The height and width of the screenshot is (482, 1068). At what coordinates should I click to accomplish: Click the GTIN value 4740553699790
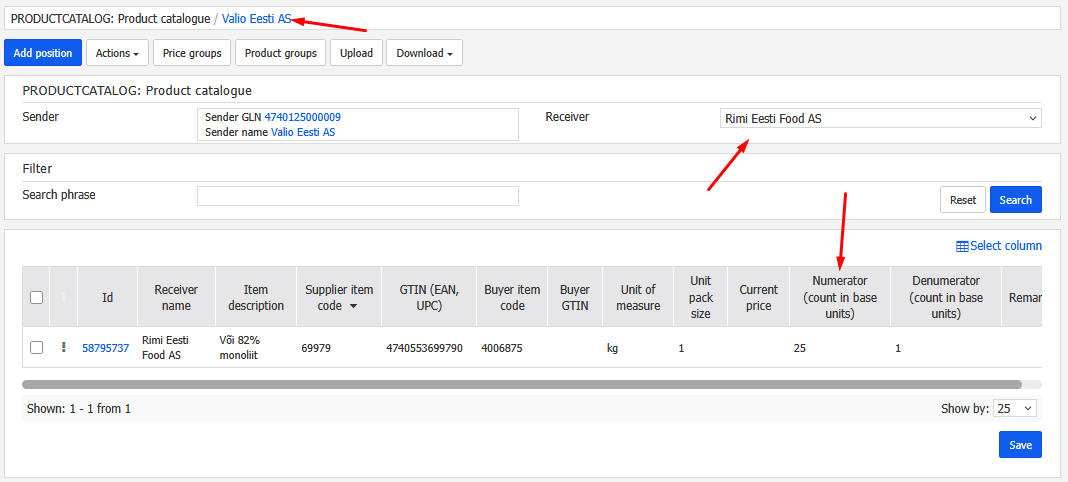coord(424,348)
